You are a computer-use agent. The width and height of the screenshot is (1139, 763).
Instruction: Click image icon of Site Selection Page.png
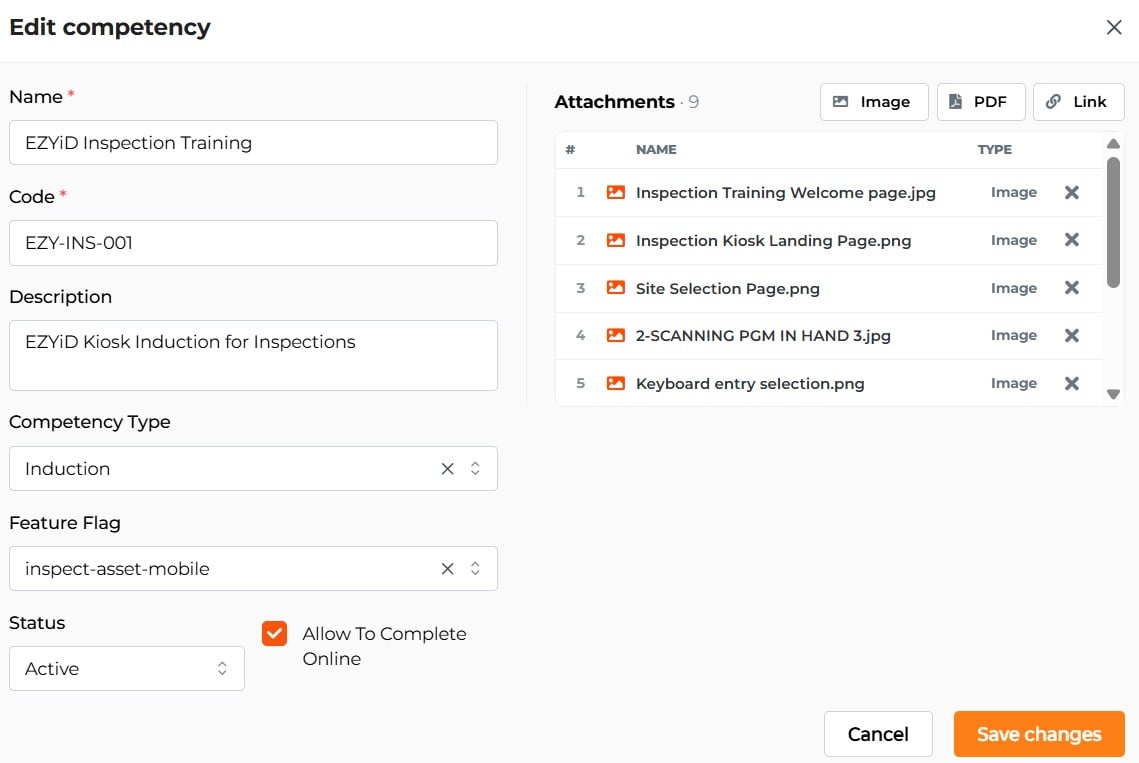pyautogui.click(x=615, y=288)
